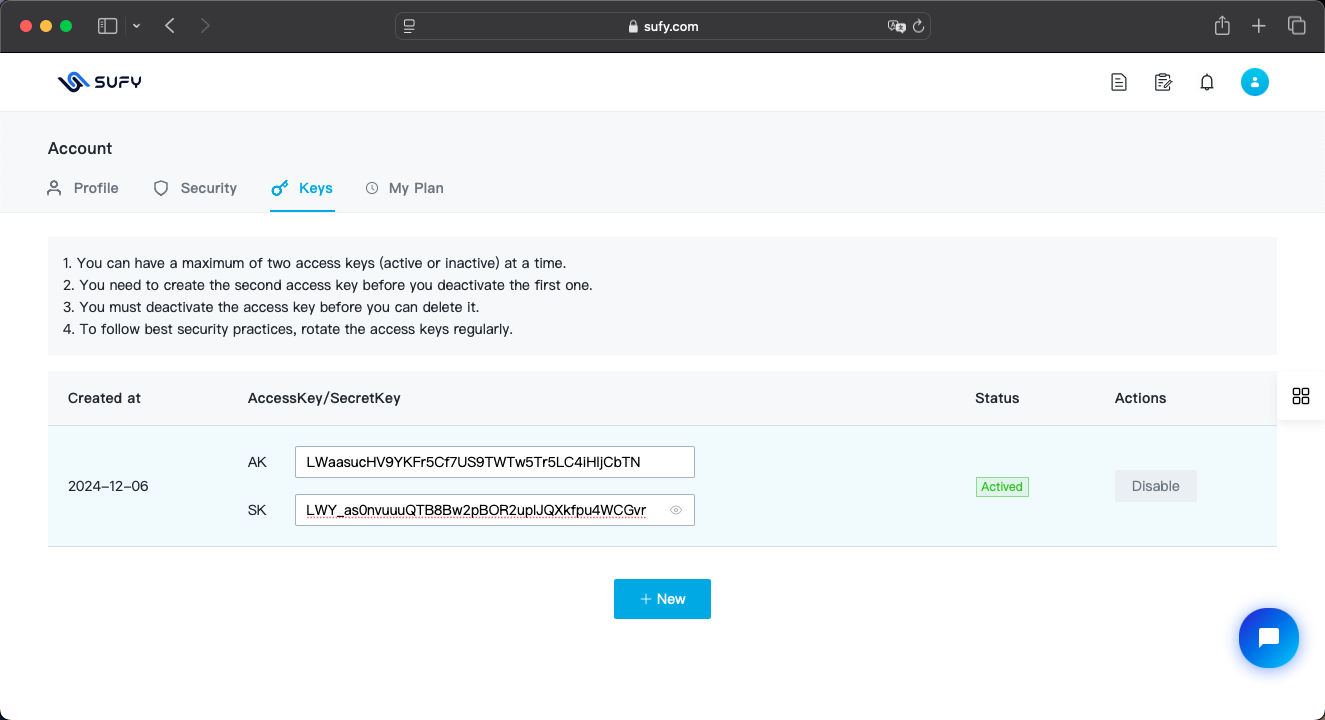1325x720 pixels.
Task: Show the tab overview
Action: tap(1297, 26)
